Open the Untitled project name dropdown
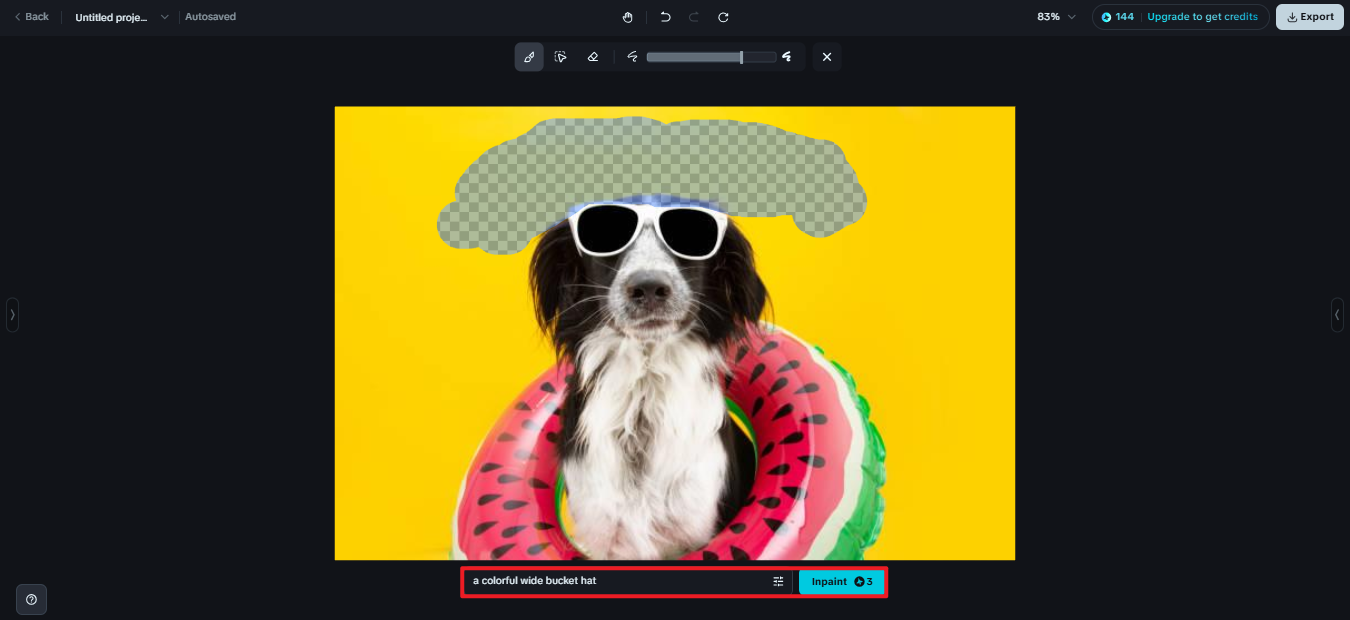Viewport: 1350px width, 620px height. (122, 17)
